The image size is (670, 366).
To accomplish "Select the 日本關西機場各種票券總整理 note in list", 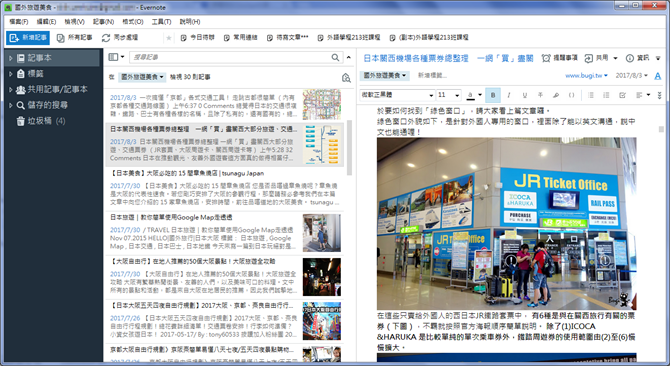I will click(224, 145).
